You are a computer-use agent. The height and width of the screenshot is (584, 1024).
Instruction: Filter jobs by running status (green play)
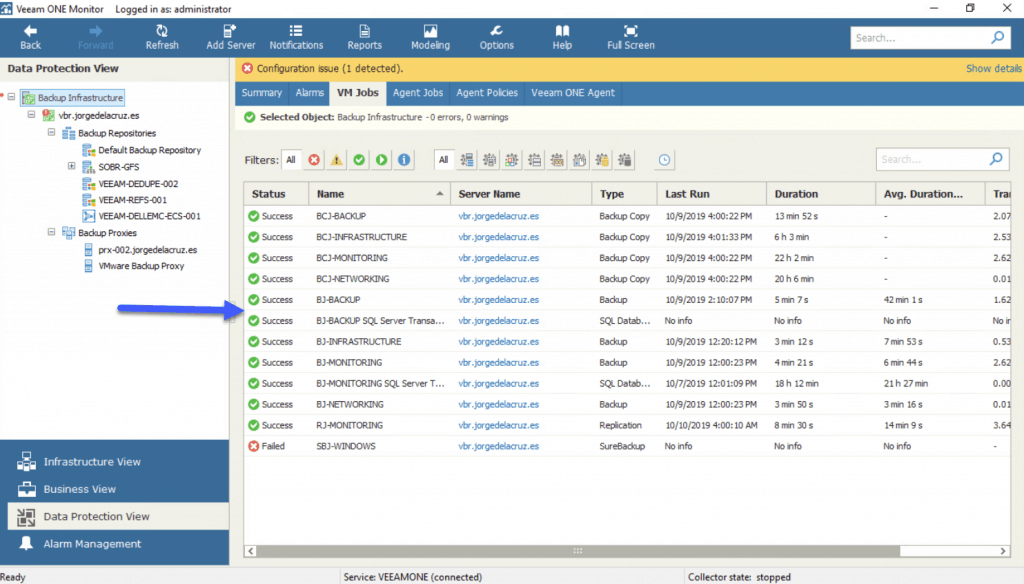tap(381, 160)
